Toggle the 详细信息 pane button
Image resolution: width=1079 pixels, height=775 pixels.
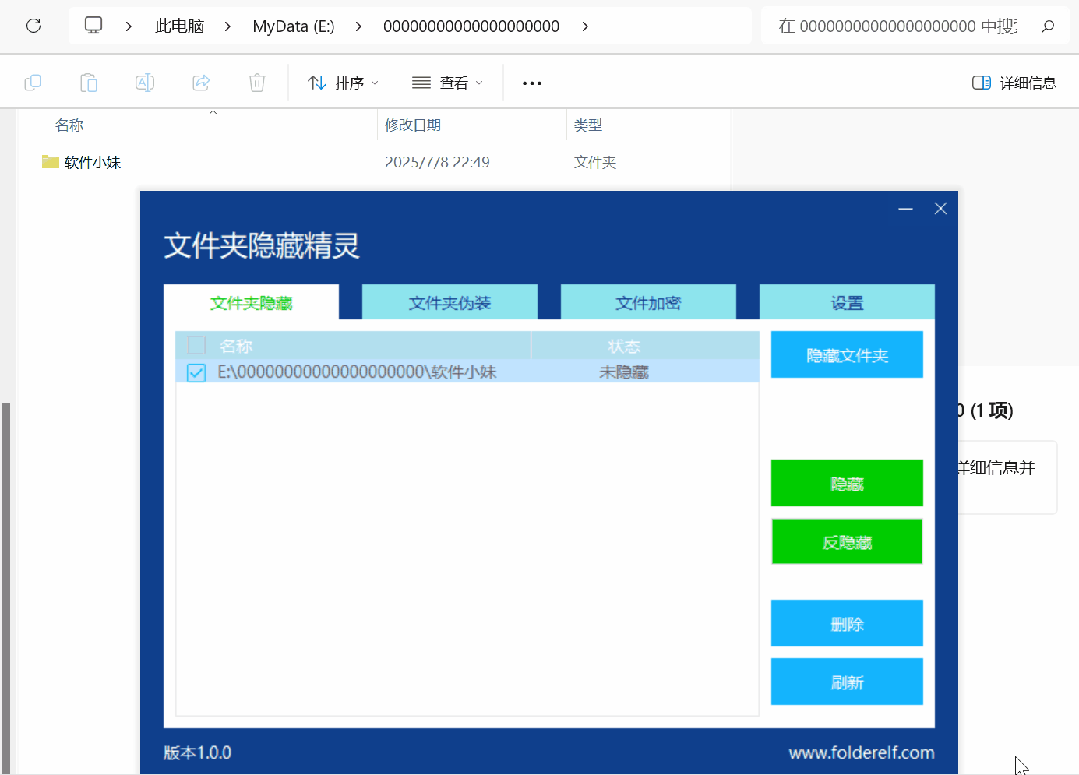1014,83
